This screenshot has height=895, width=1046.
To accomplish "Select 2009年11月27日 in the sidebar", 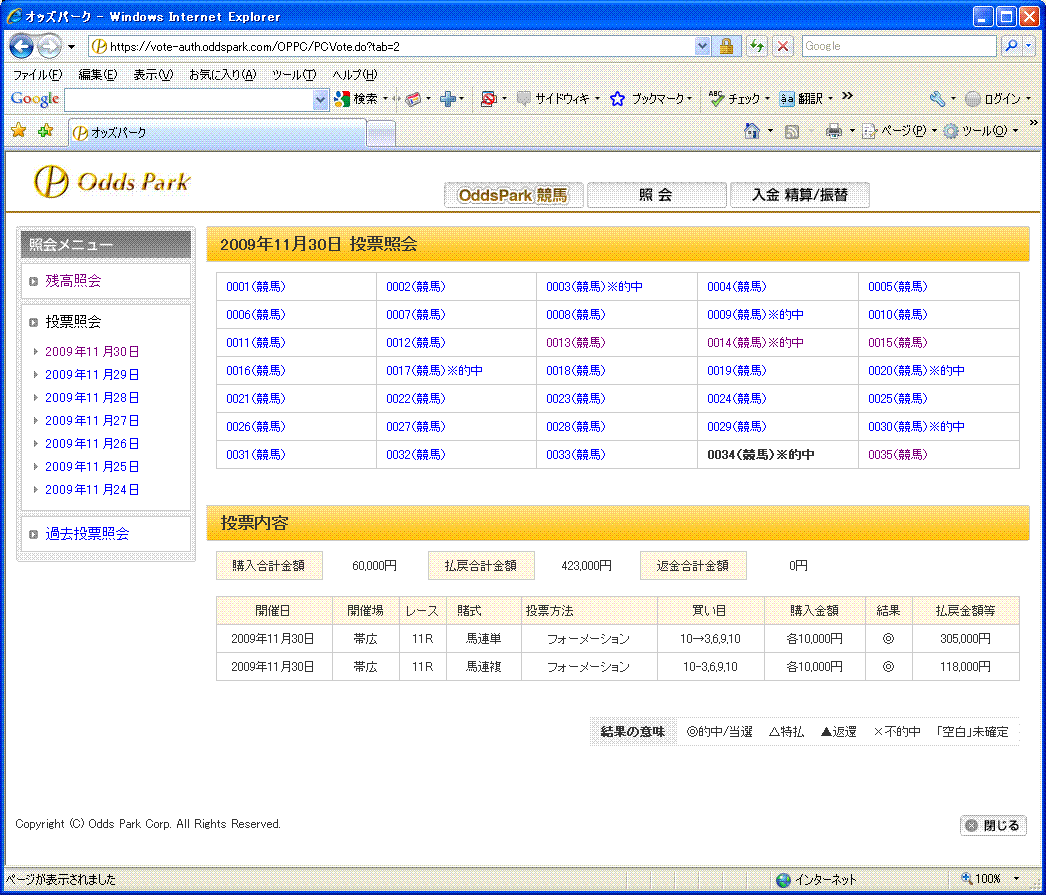I will click(92, 421).
